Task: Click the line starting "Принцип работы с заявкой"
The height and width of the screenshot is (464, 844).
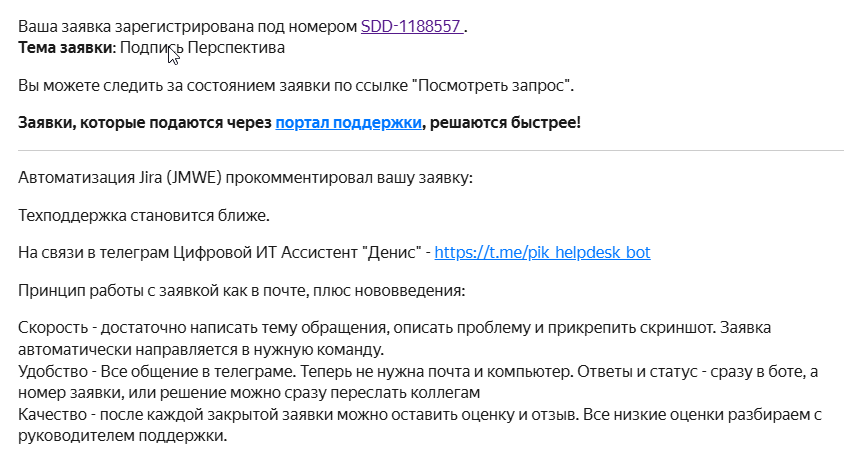Action: (x=240, y=291)
